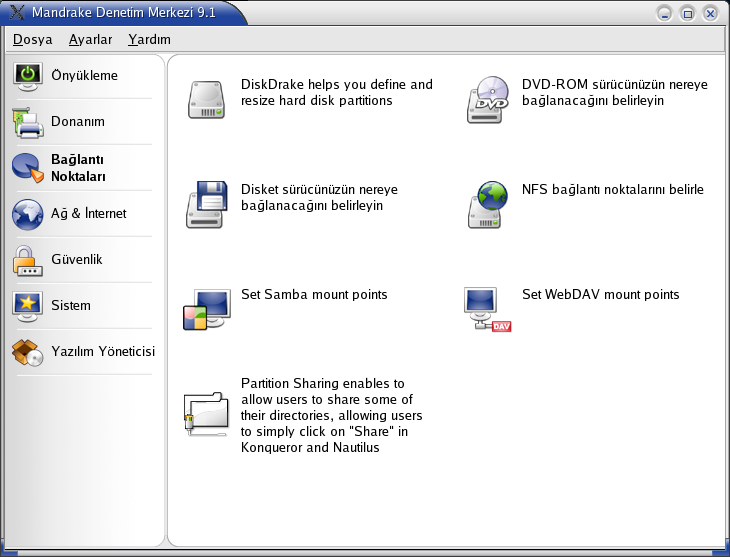Open the DiskDrake hard disk partition icon
This screenshot has width=730, height=557.
pos(206,101)
